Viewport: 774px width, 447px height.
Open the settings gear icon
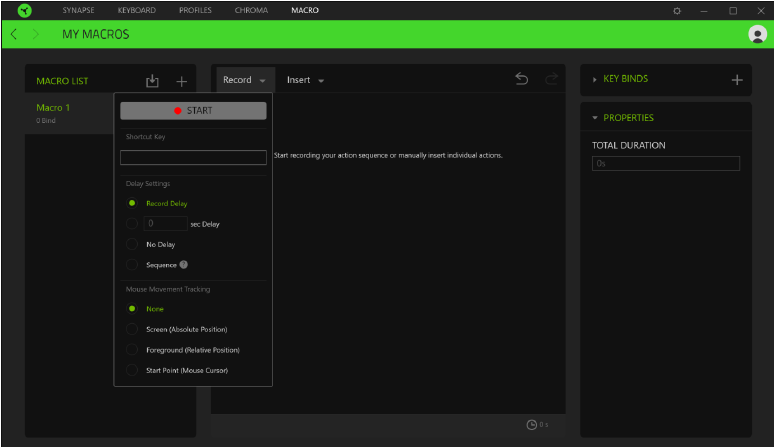click(677, 11)
